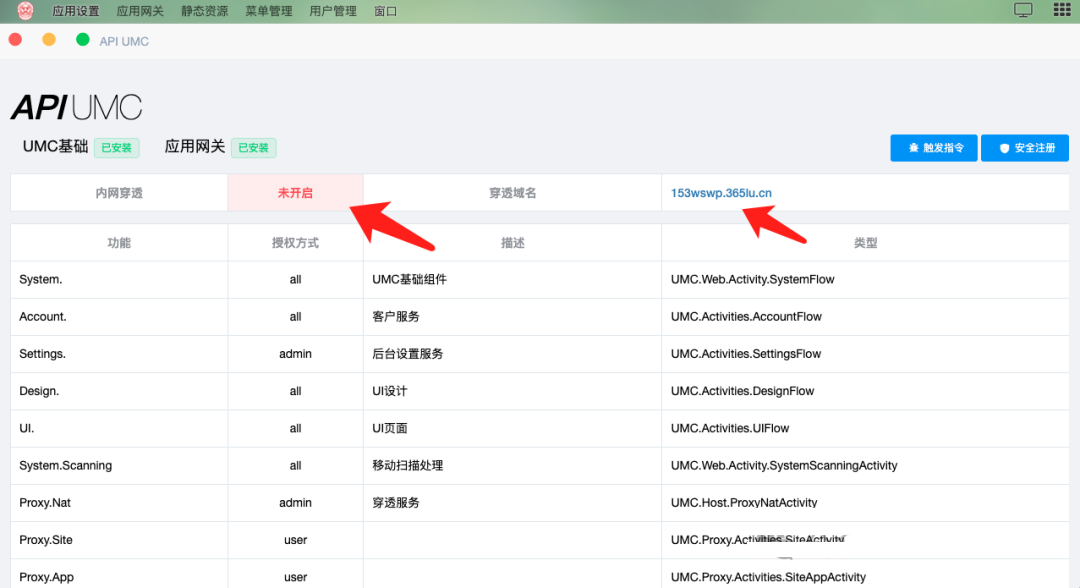Click the 已安装 badge beside UMC基础
The height and width of the screenshot is (588, 1080).
116,148
